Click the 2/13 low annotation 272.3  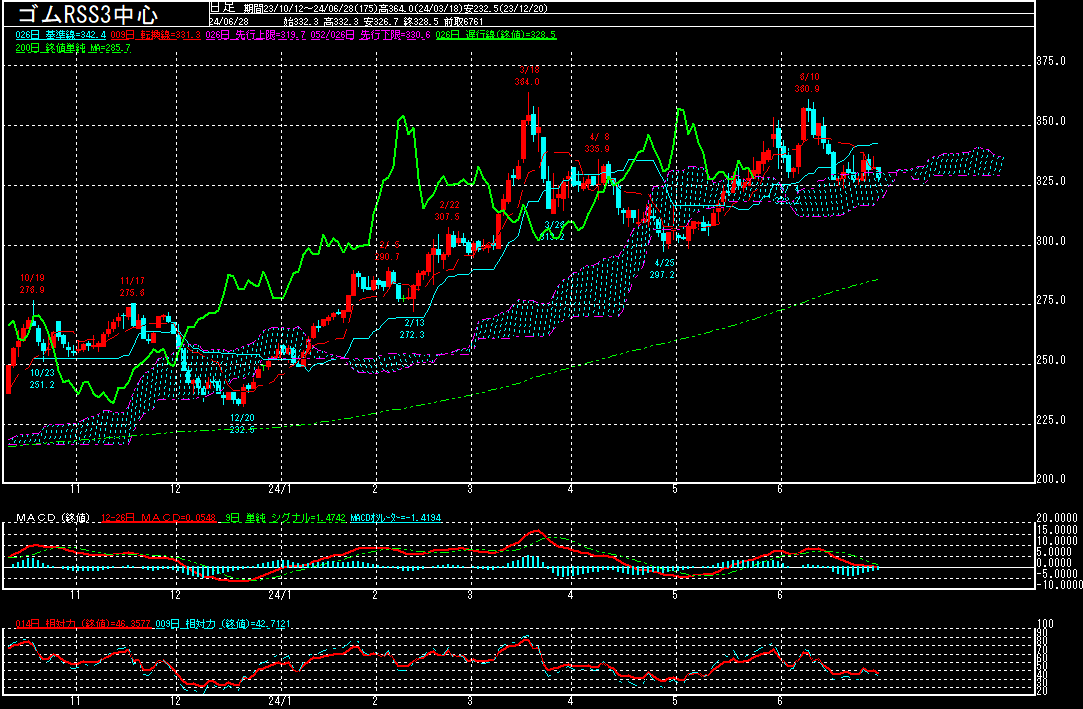click(x=412, y=329)
